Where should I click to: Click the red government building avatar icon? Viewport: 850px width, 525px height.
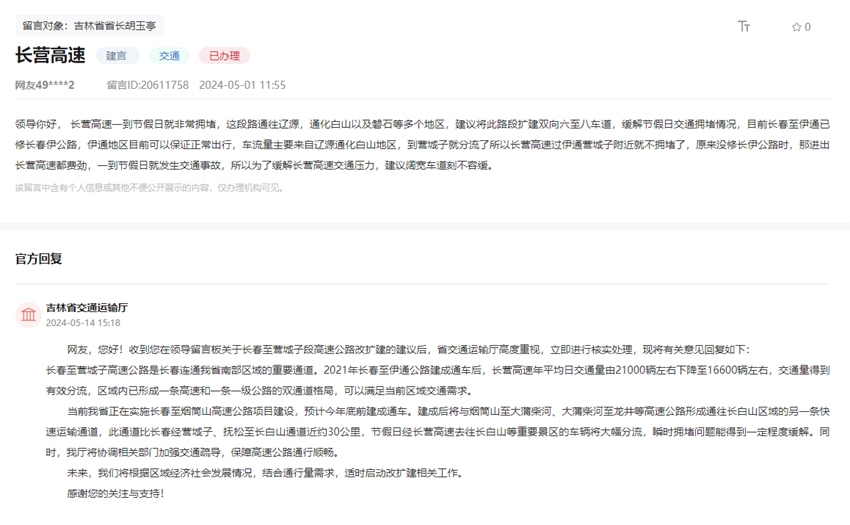28,315
